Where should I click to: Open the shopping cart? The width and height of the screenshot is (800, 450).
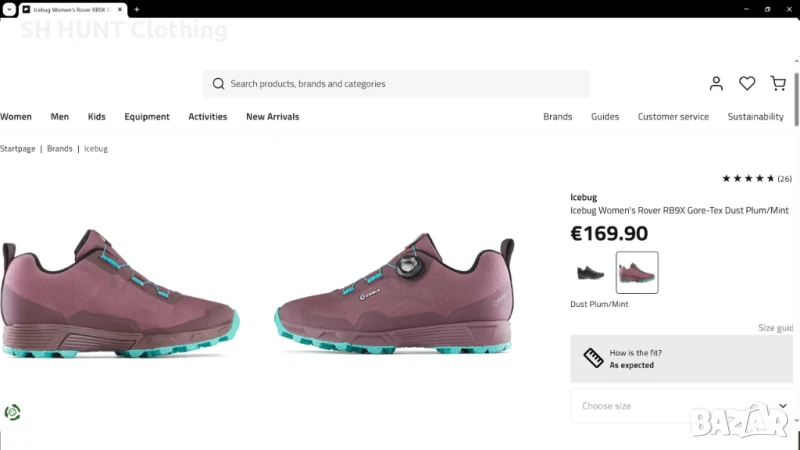tap(778, 84)
